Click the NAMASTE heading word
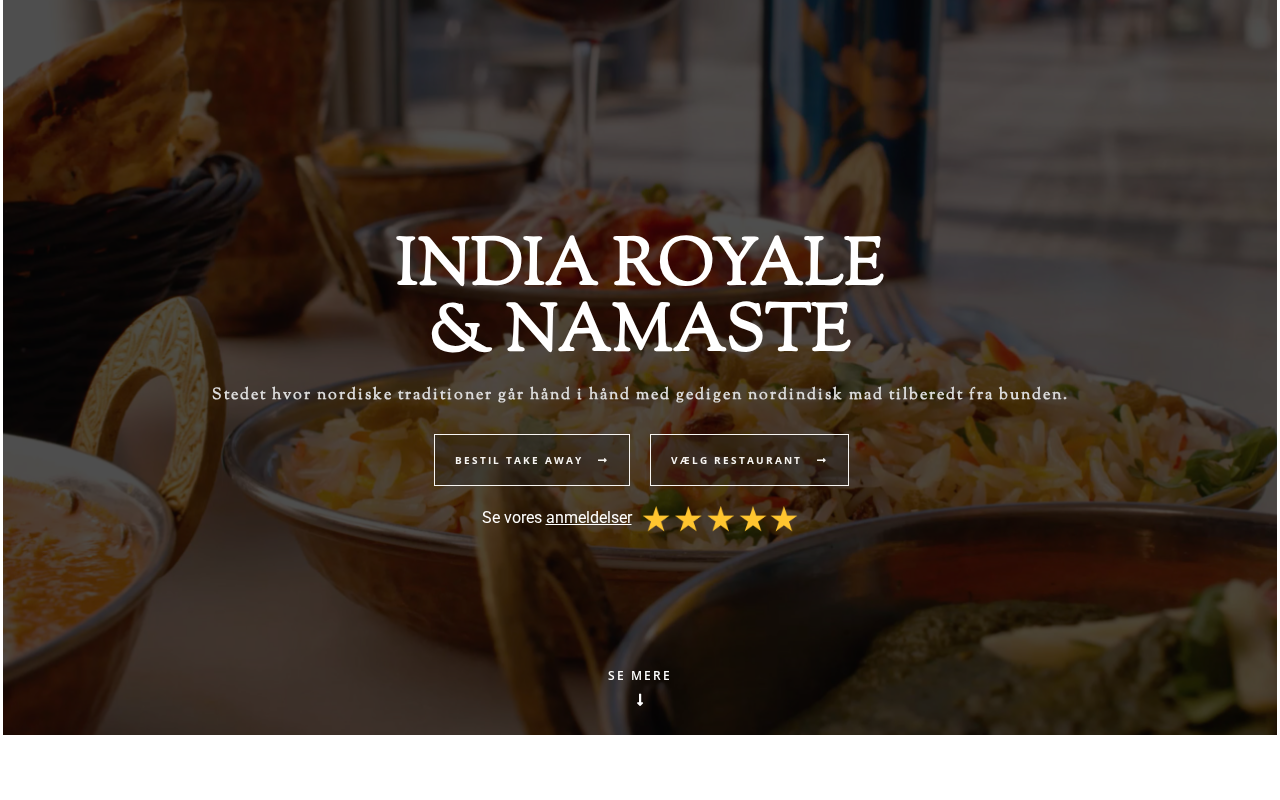Image resolution: width=1280 pixels, height=800 pixels. [677, 328]
